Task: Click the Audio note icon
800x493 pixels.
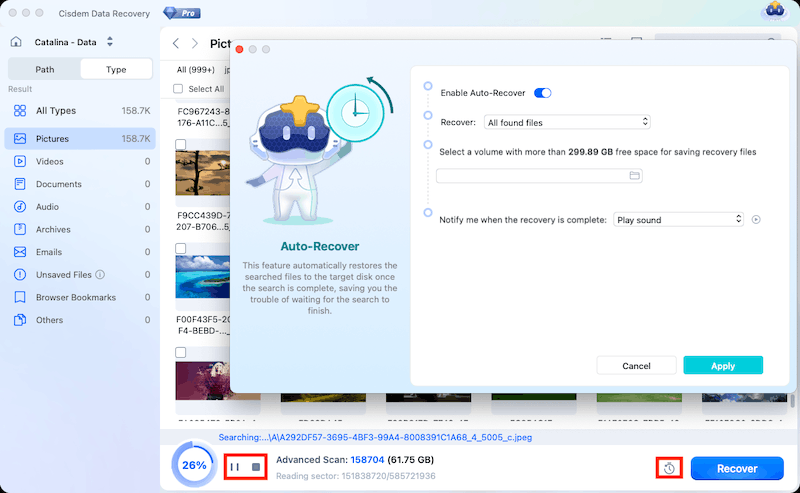Action: 20,207
